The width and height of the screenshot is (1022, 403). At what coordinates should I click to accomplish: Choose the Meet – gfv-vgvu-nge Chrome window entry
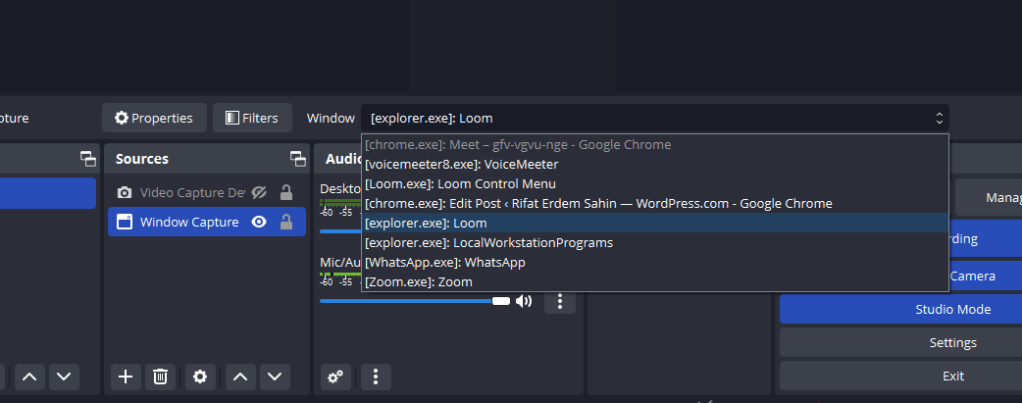click(x=655, y=145)
